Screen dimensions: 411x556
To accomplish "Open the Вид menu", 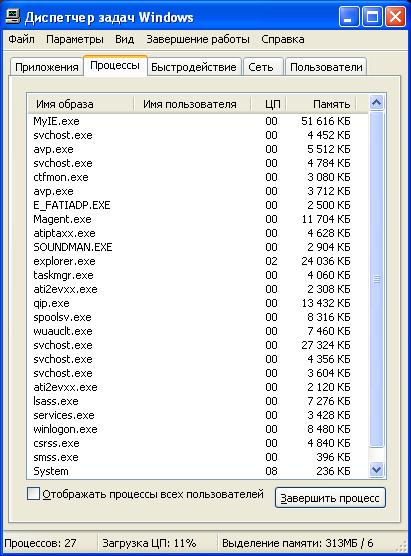I will [x=124, y=39].
